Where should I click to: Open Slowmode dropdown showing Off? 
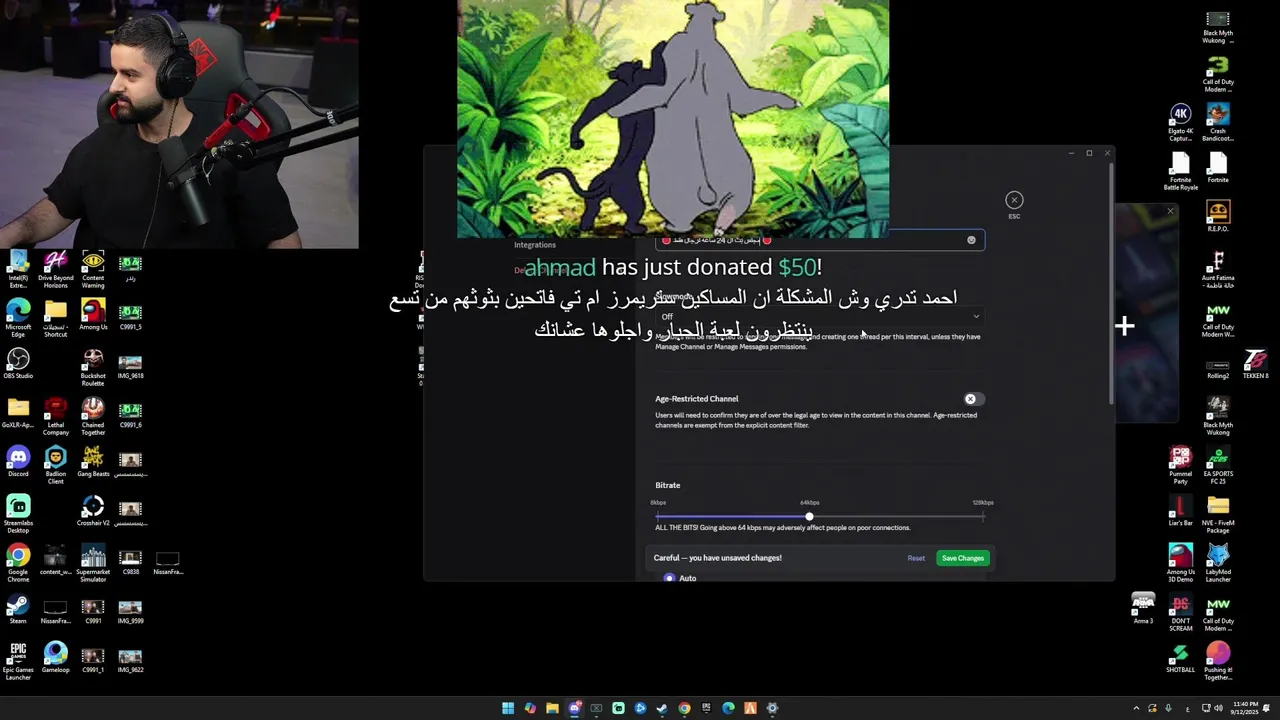(819, 317)
